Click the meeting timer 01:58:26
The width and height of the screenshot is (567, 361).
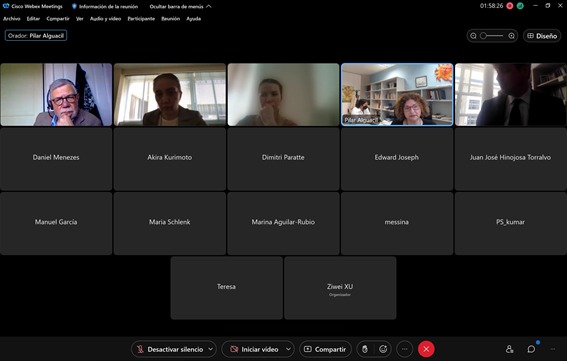click(491, 6)
